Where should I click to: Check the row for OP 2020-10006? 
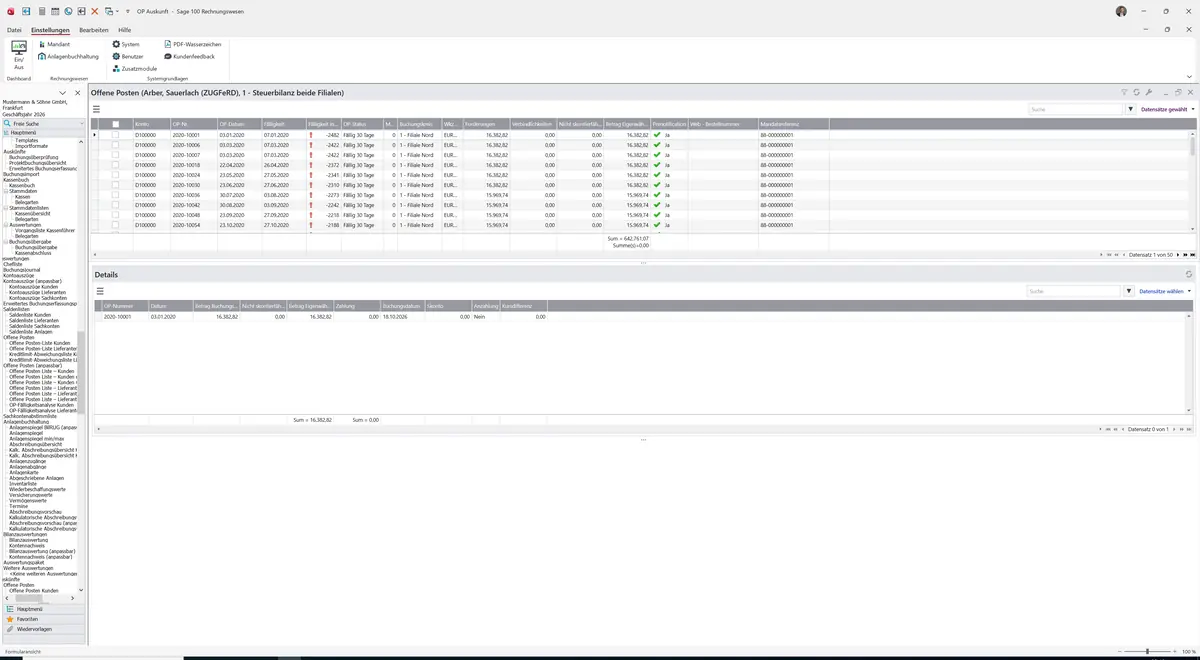click(x=115, y=144)
